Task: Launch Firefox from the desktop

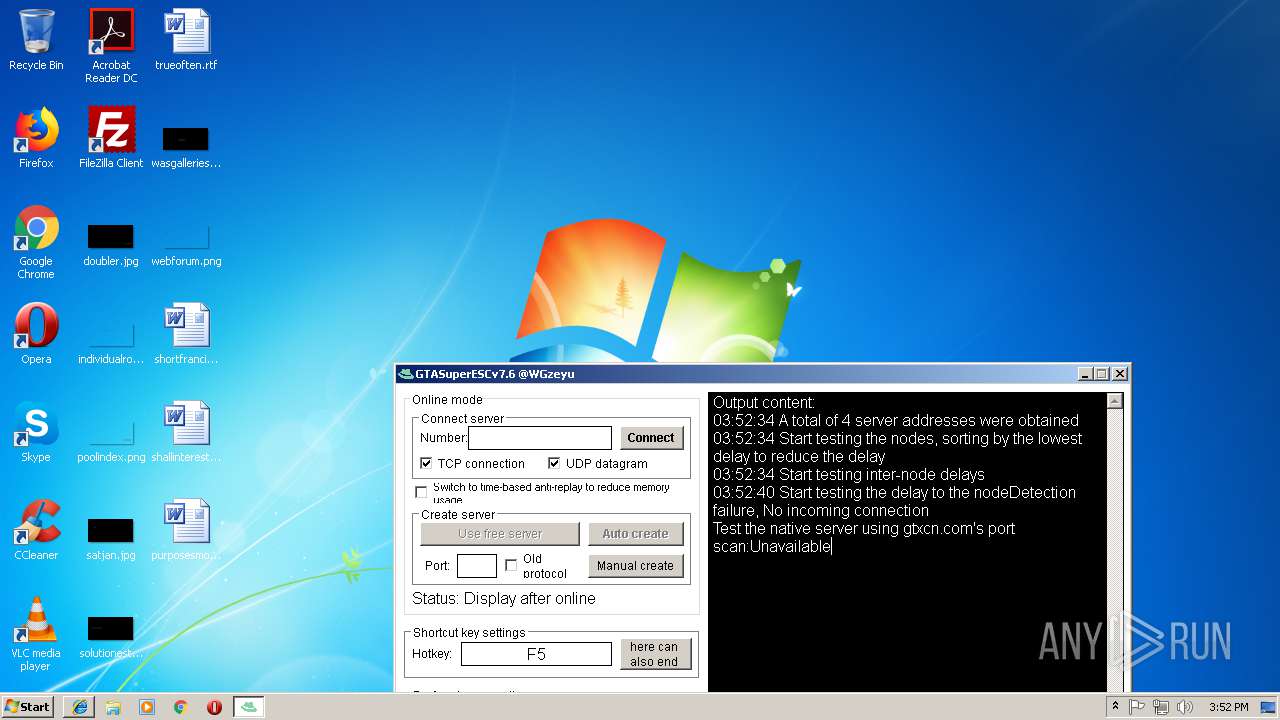Action: coord(36,138)
